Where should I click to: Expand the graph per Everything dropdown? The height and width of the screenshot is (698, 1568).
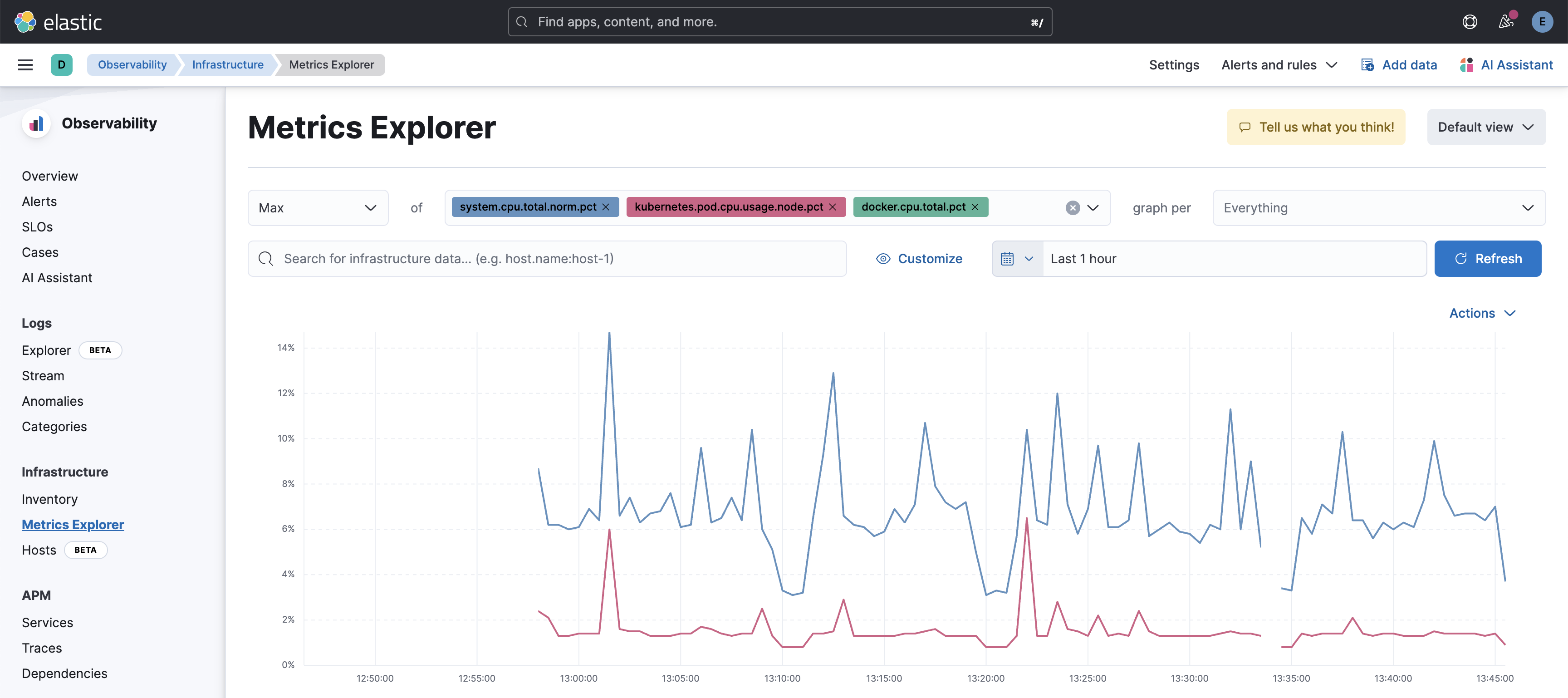1379,208
